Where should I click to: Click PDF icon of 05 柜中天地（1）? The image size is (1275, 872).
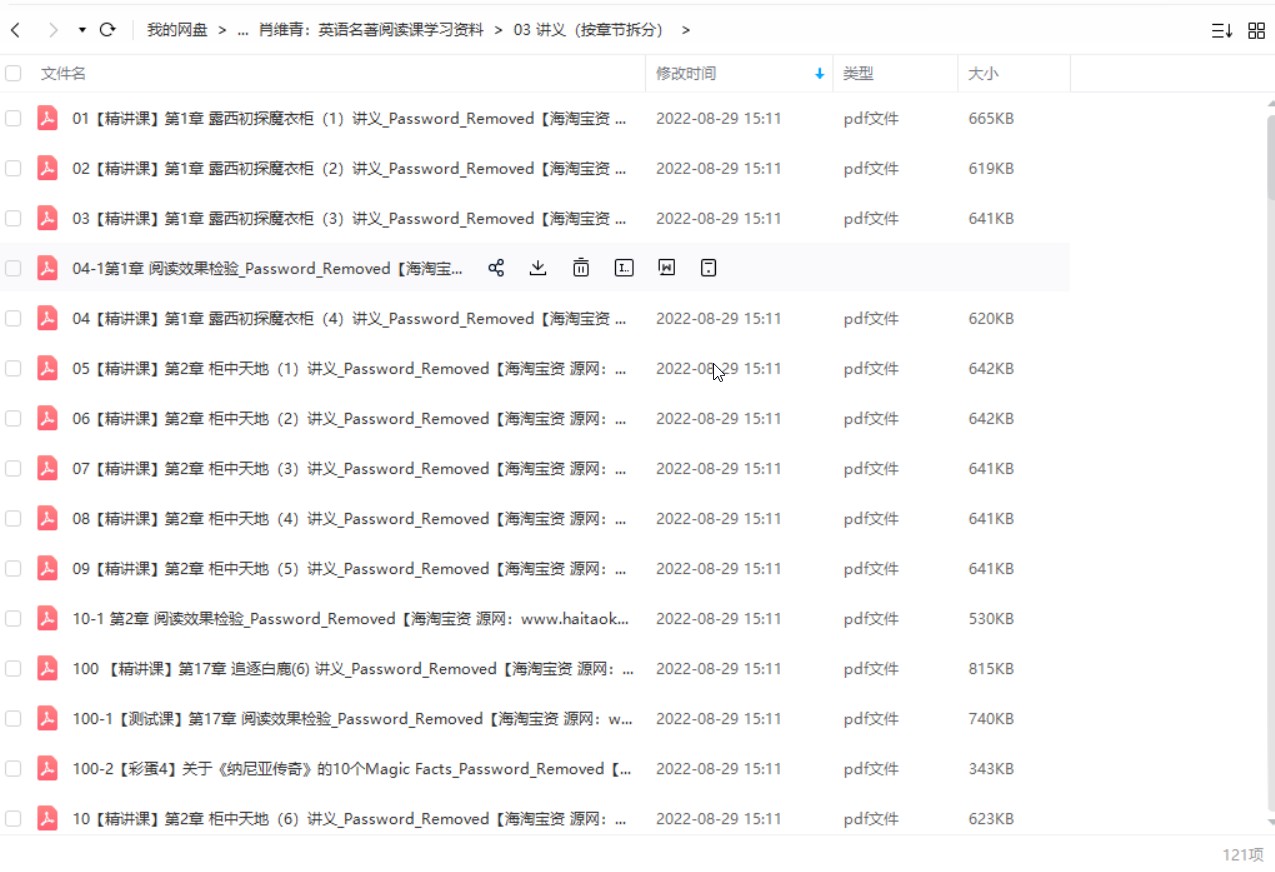(x=47, y=368)
